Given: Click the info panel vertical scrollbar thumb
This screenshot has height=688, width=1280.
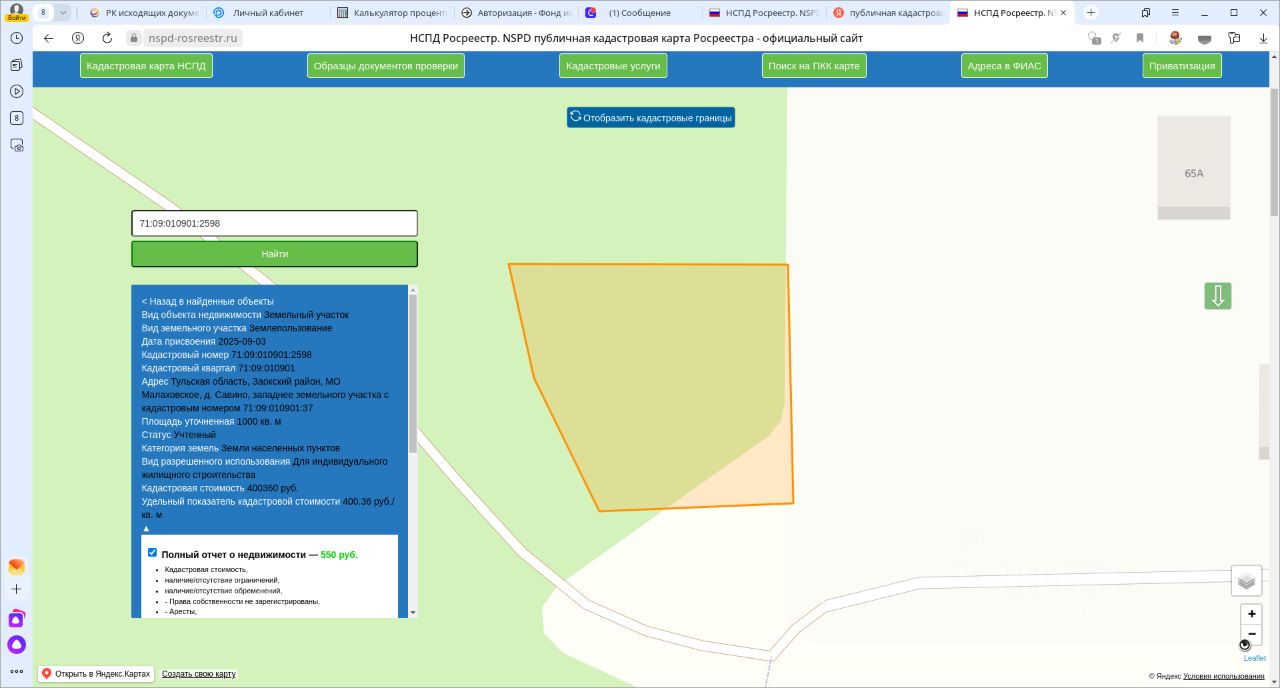Looking at the screenshot, I should (413, 374).
